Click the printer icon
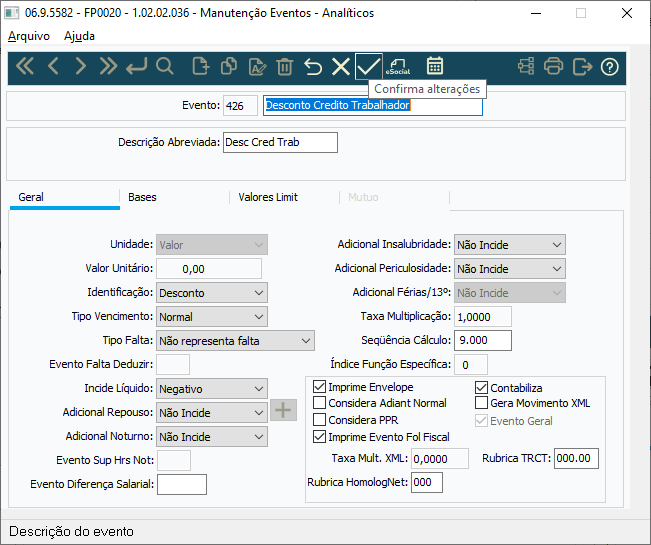Screen dimensions: 651x545 [554, 67]
